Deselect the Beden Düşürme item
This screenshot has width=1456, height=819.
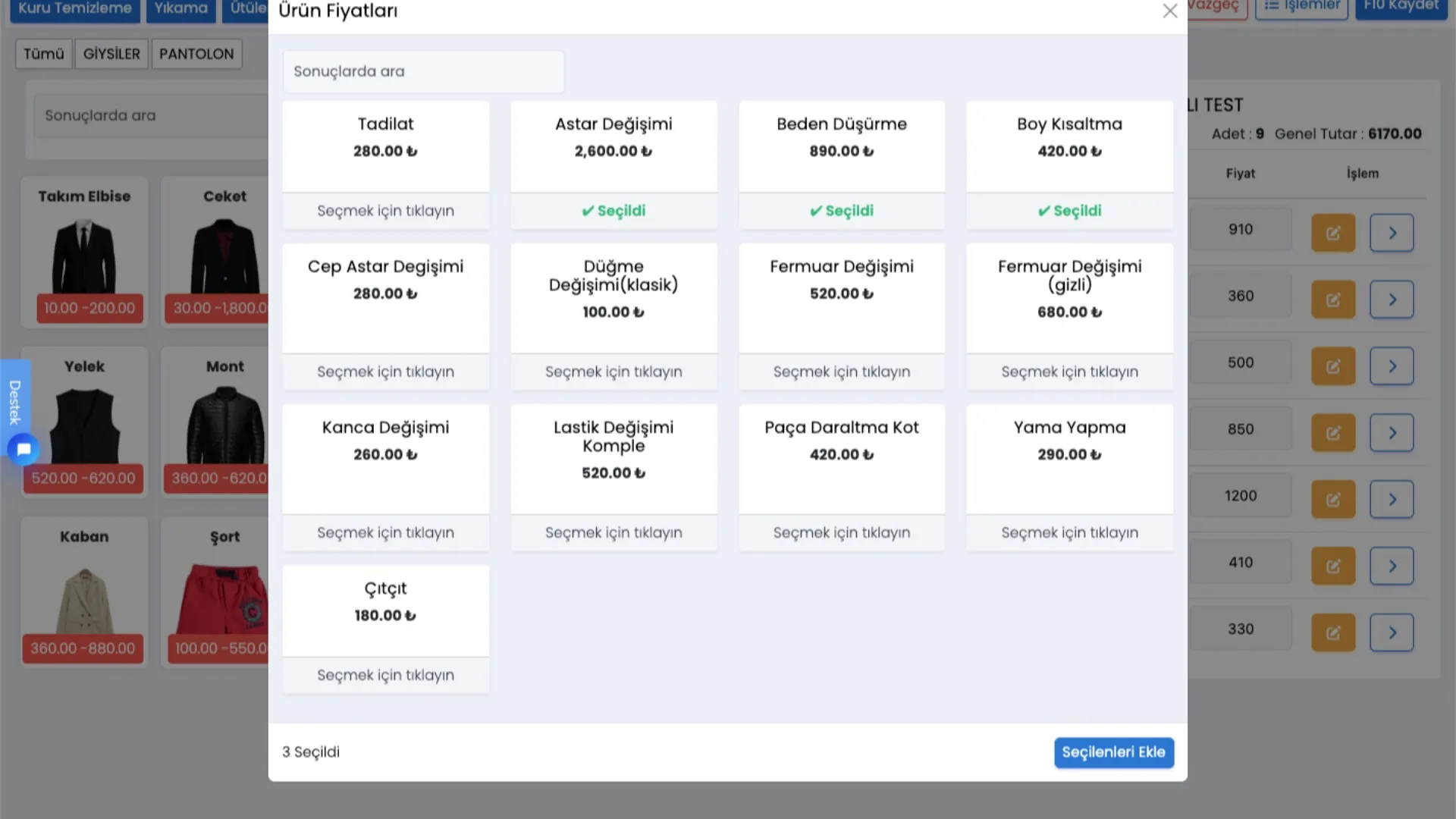pos(841,211)
